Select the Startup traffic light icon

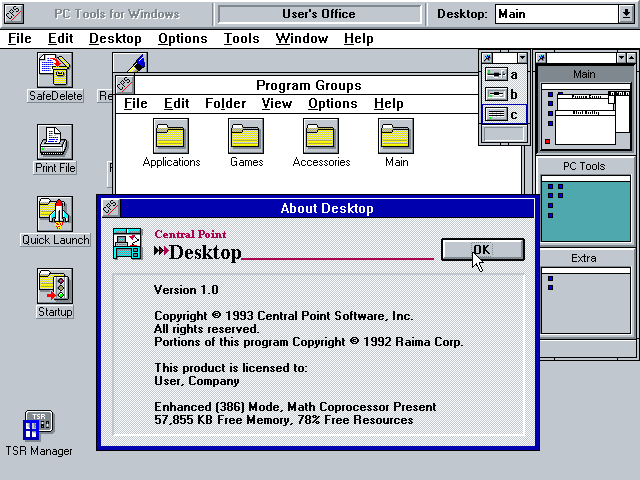55,286
